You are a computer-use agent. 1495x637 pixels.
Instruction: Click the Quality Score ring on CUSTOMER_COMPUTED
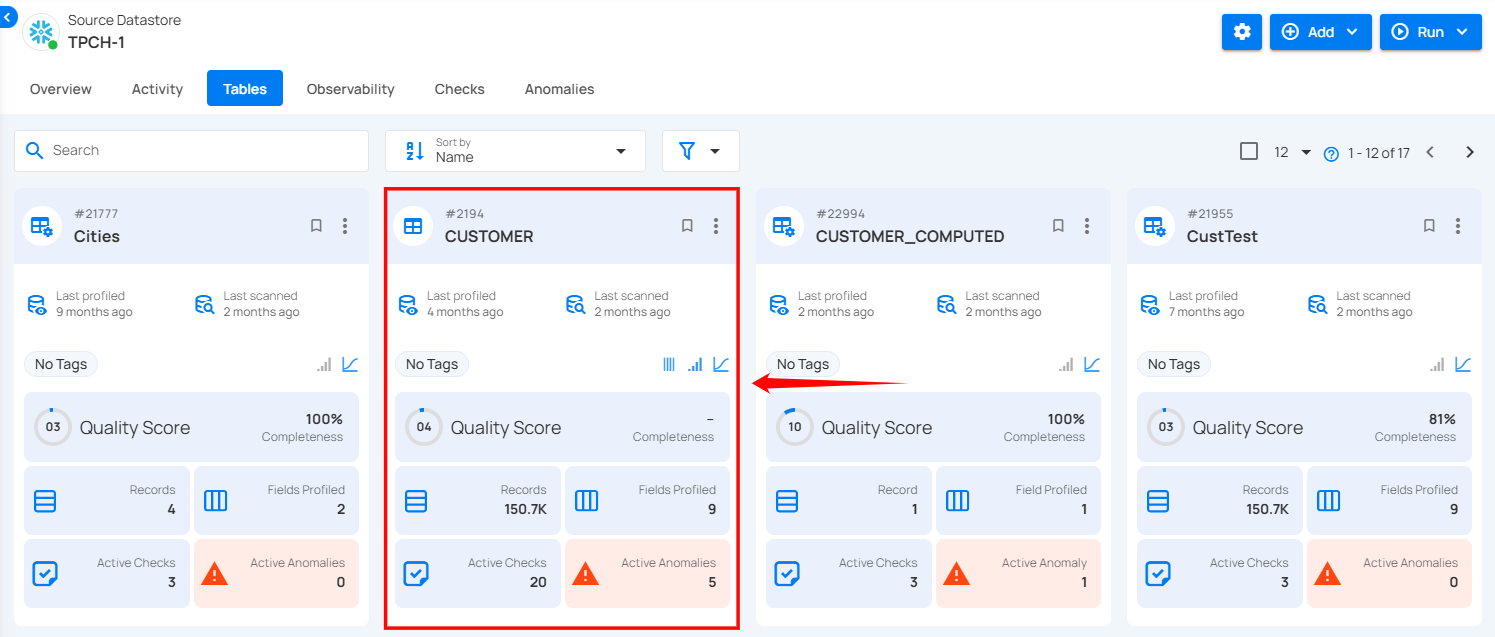795,427
